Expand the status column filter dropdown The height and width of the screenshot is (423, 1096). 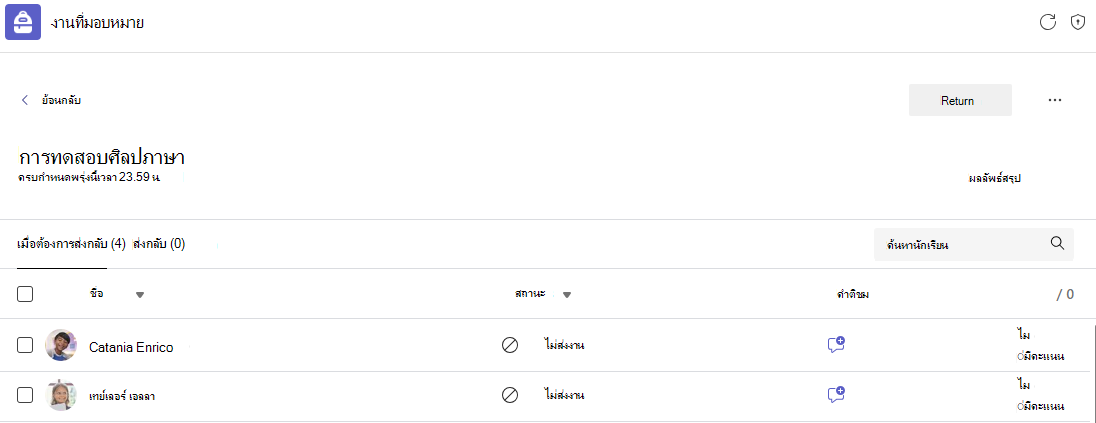(567, 295)
